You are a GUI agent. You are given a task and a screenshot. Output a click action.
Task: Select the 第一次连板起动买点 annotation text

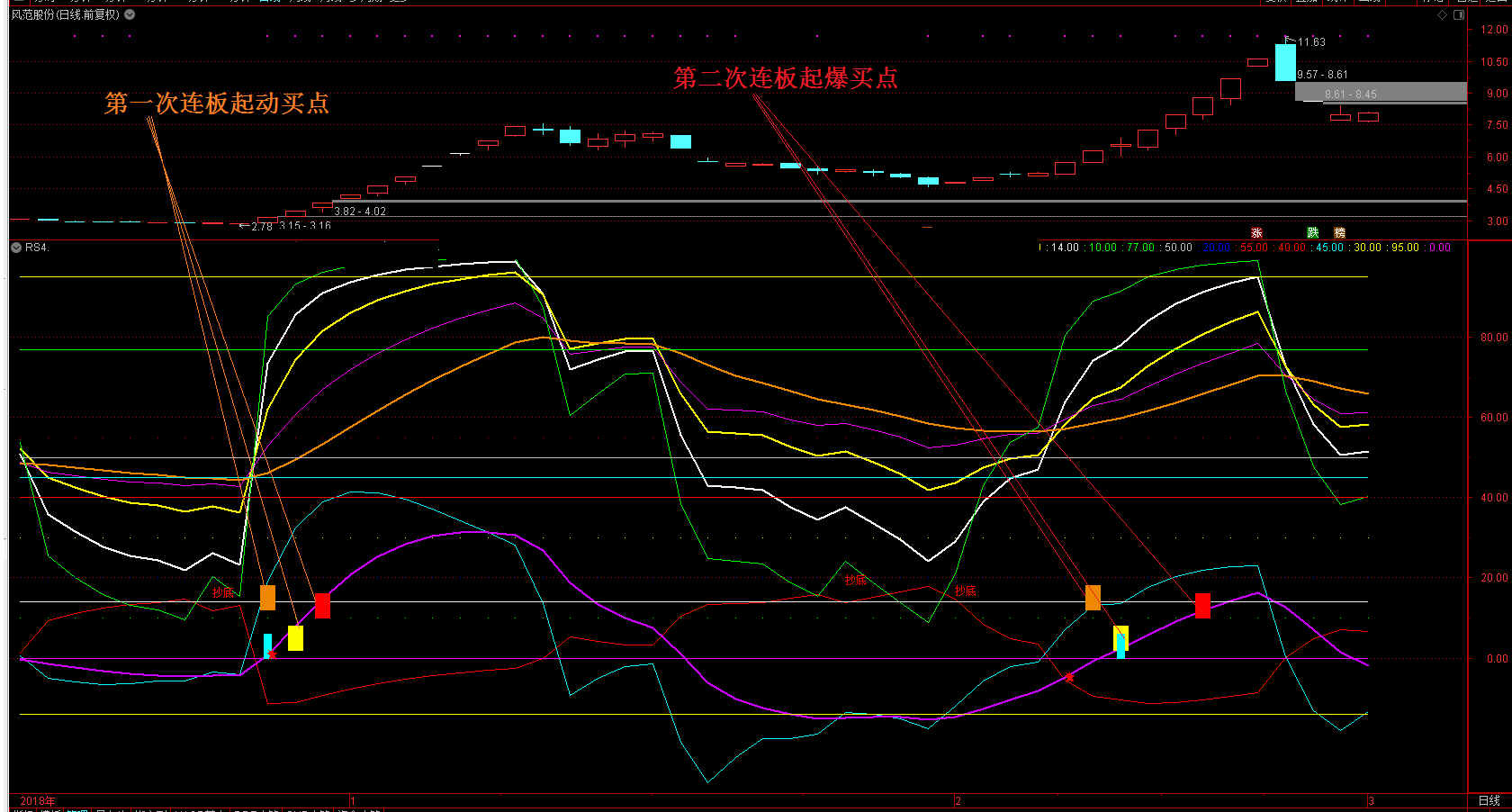(x=217, y=104)
